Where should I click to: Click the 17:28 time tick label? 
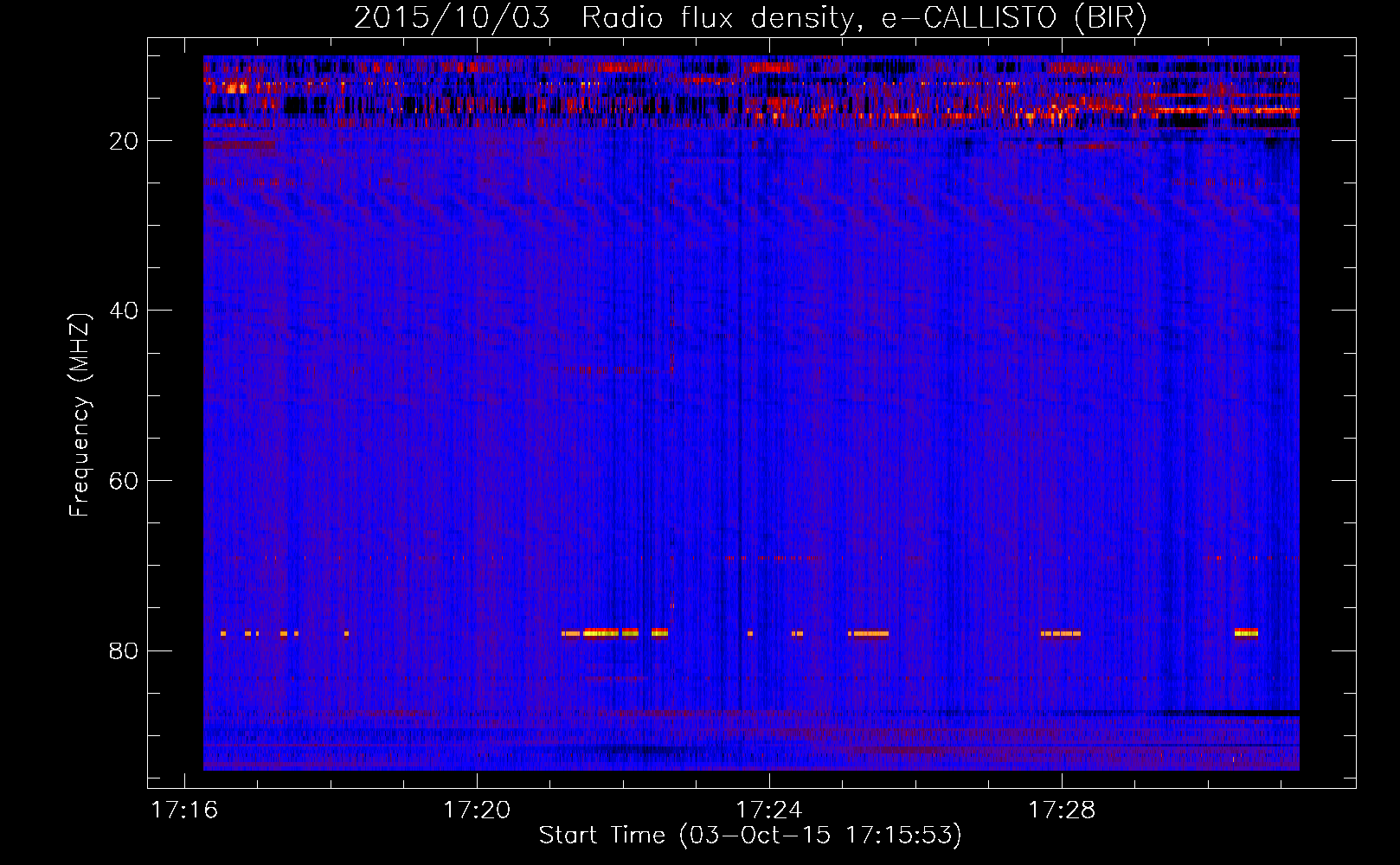[1062, 811]
